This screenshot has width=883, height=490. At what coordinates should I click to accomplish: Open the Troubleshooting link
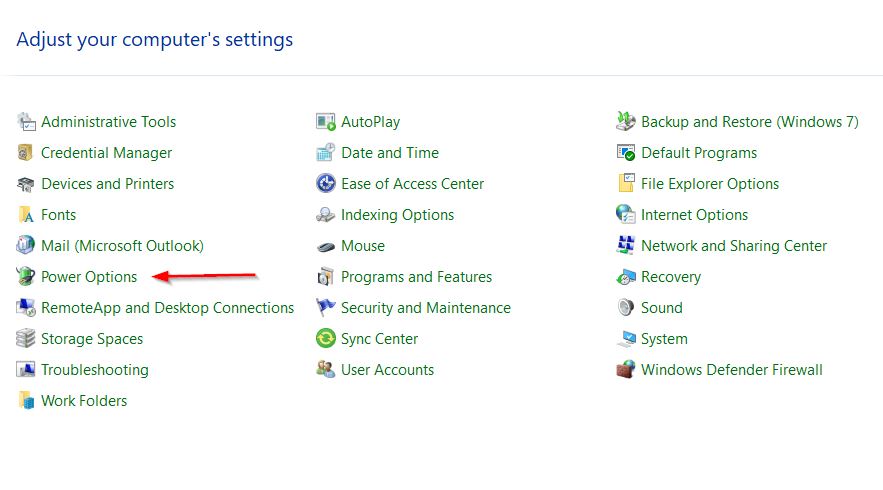pos(95,370)
